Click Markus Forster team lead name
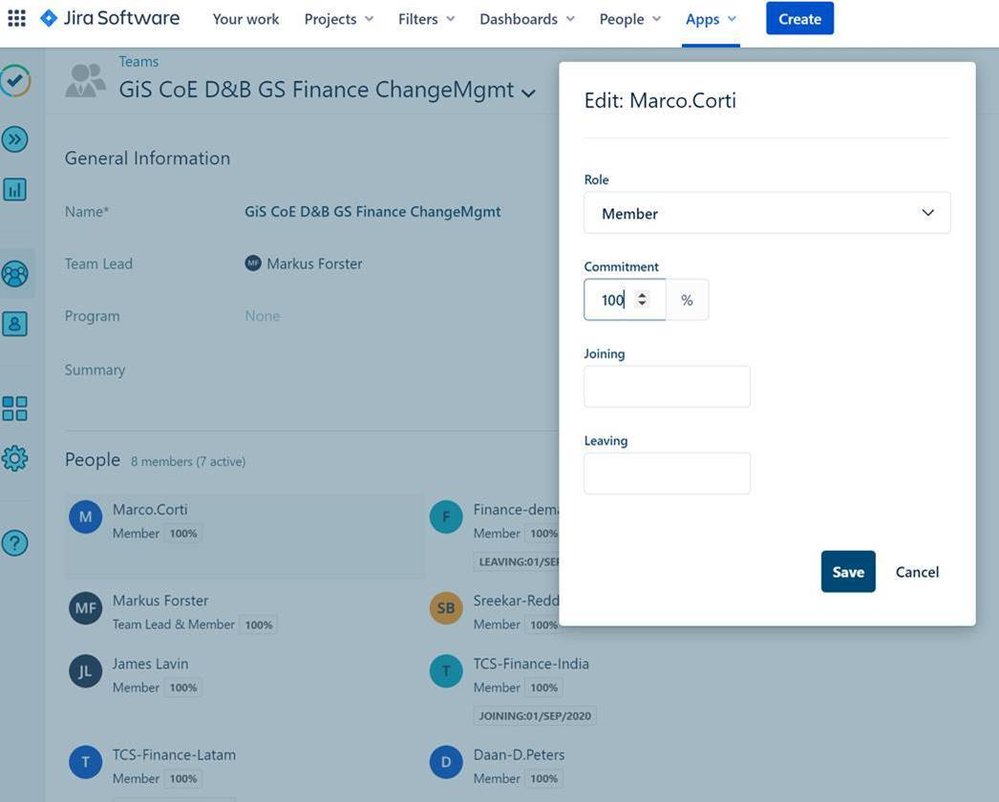Image resolution: width=999 pixels, height=802 pixels. [x=314, y=264]
